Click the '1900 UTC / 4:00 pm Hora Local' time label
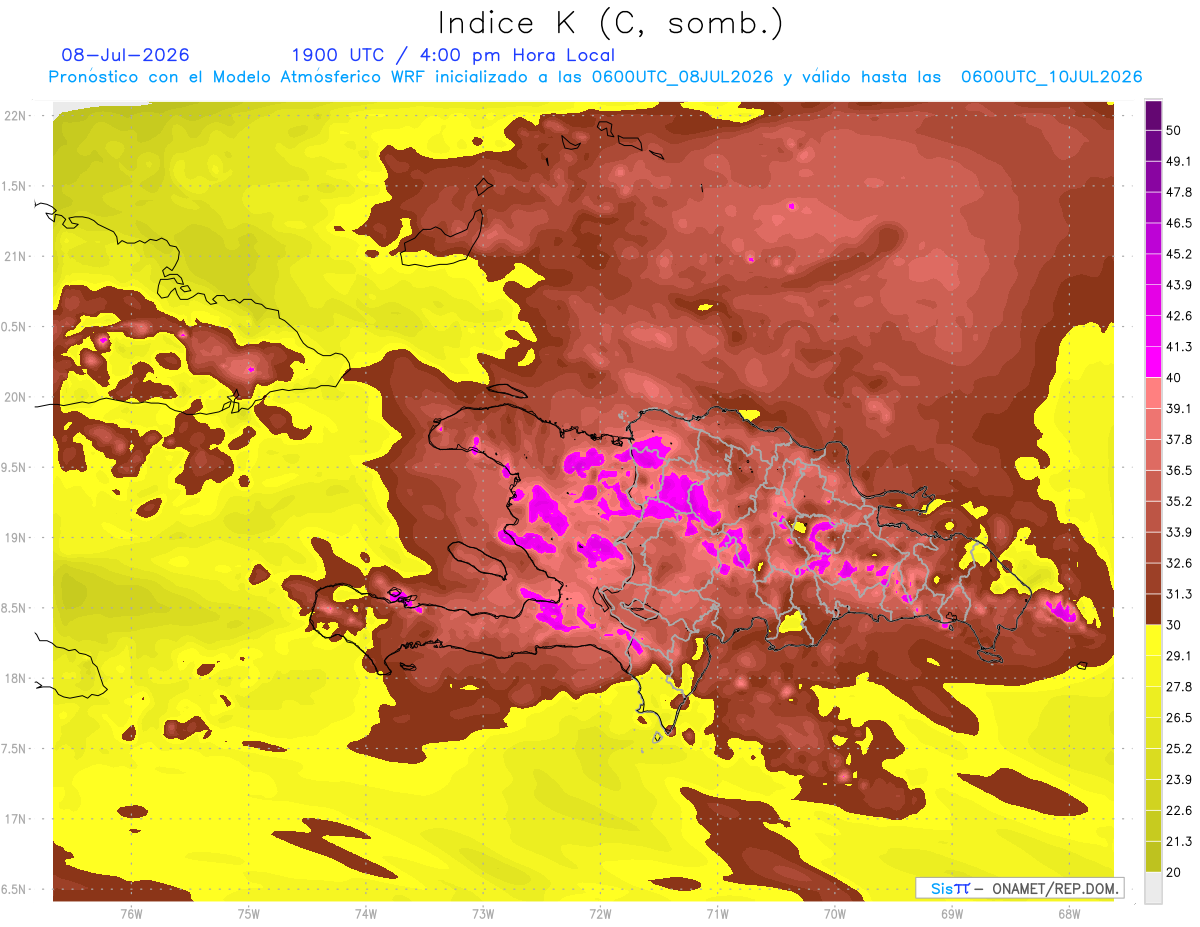Screen dimensions: 1200x927 click(x=453, y=55)
